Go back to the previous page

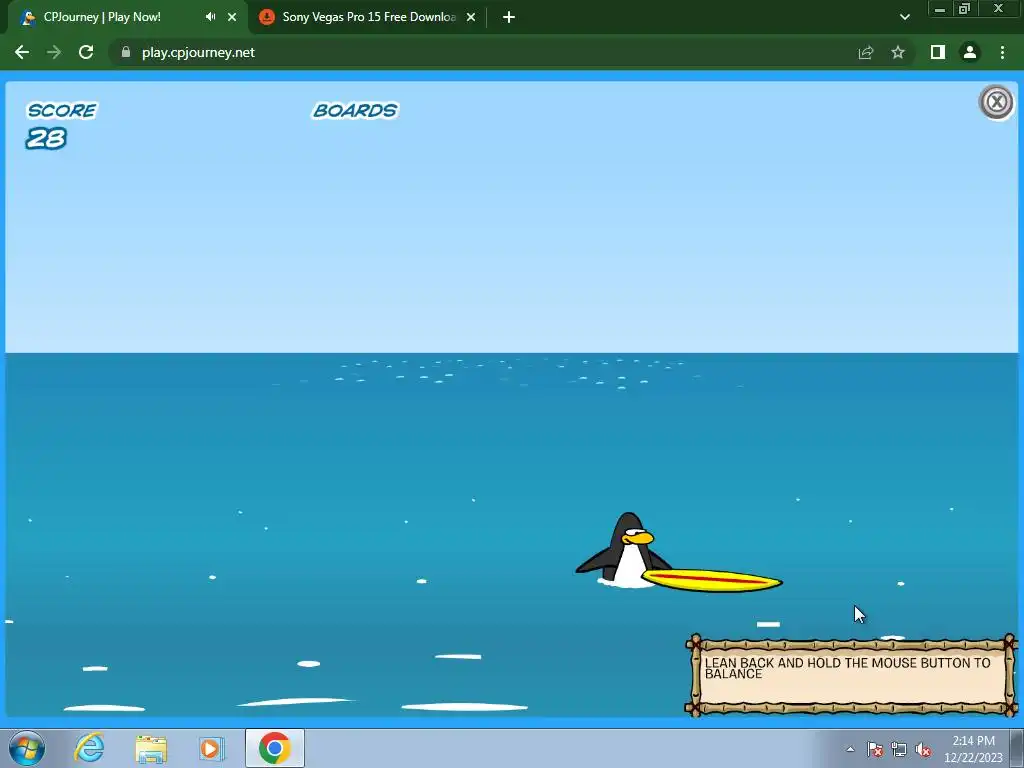click(x=22, y=52)
